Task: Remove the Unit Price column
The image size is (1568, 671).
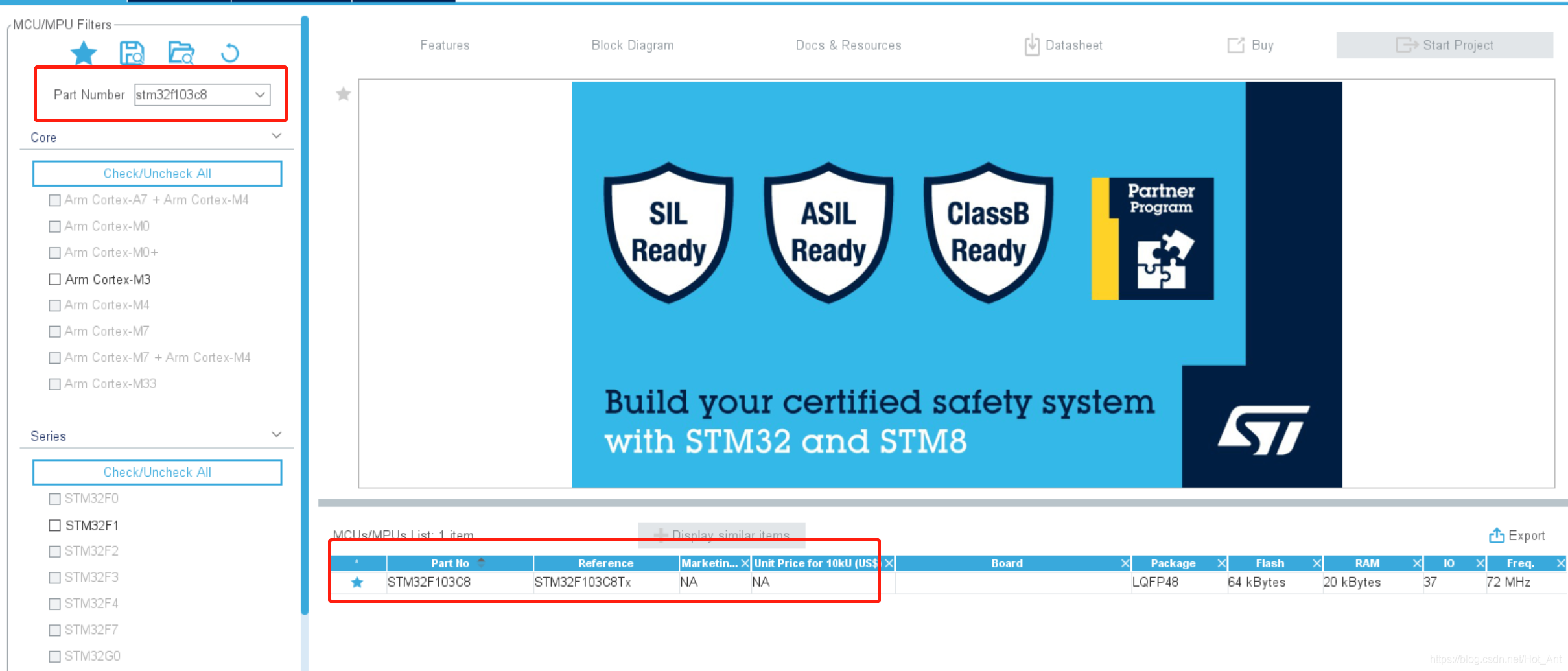Action: coord(889,563)
